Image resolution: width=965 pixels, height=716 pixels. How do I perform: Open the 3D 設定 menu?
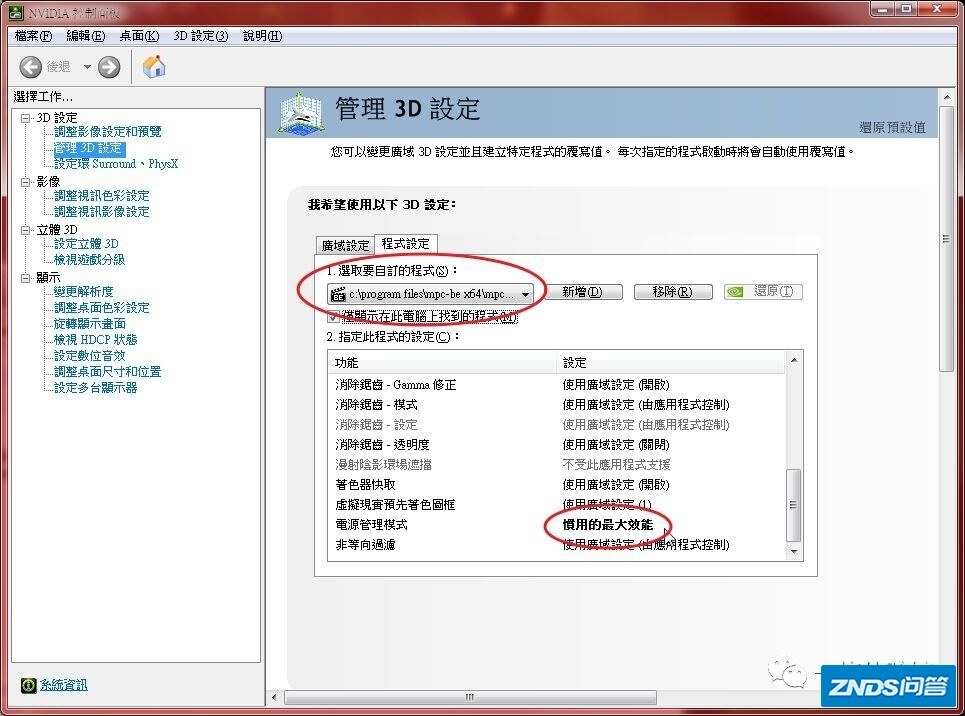coord(201,36)
